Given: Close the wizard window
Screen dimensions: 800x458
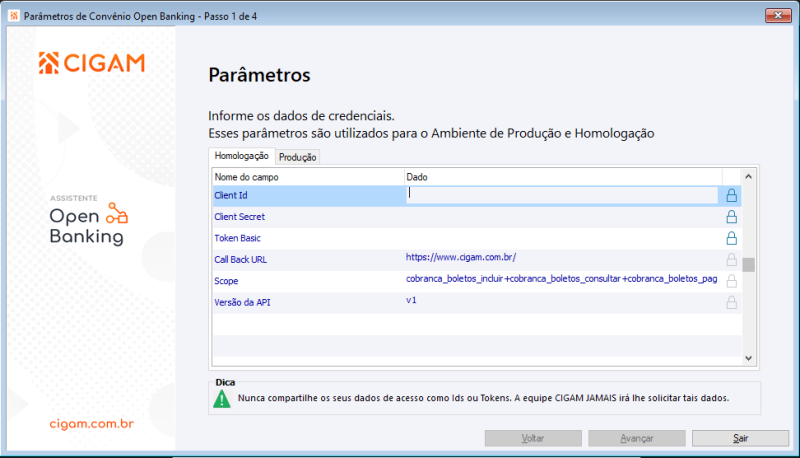Looking at the screenshot, I should coord(778,15).
